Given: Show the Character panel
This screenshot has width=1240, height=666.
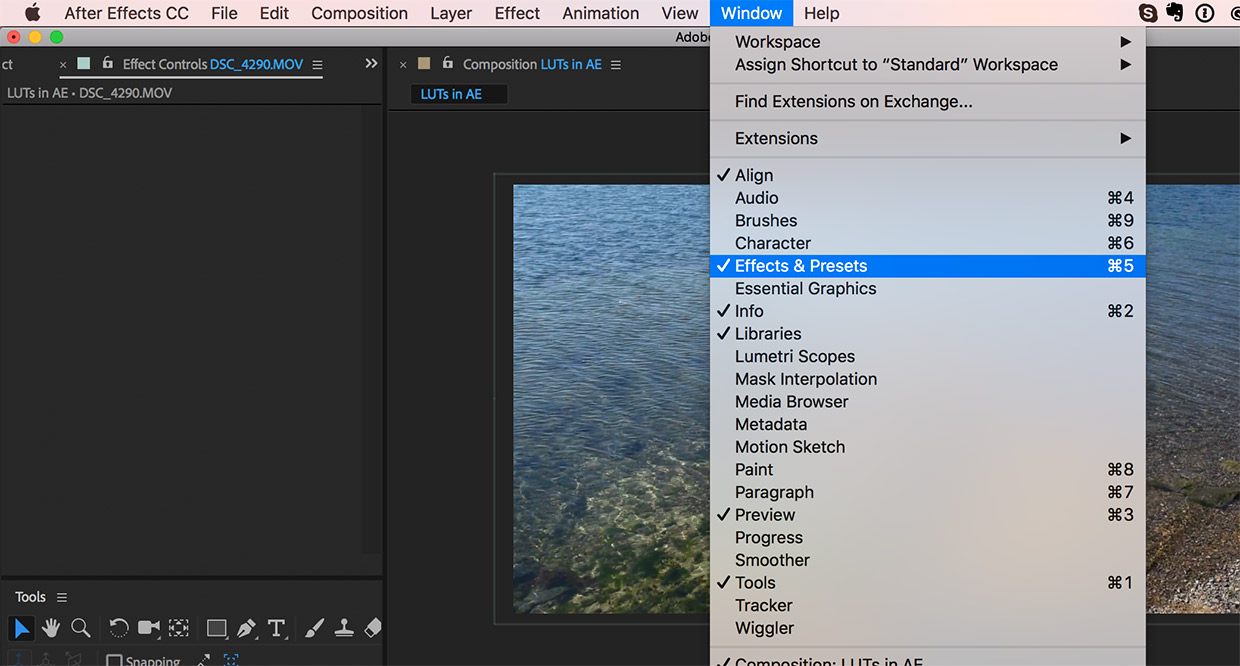Looking at the screenshot, I should point(928,243).
